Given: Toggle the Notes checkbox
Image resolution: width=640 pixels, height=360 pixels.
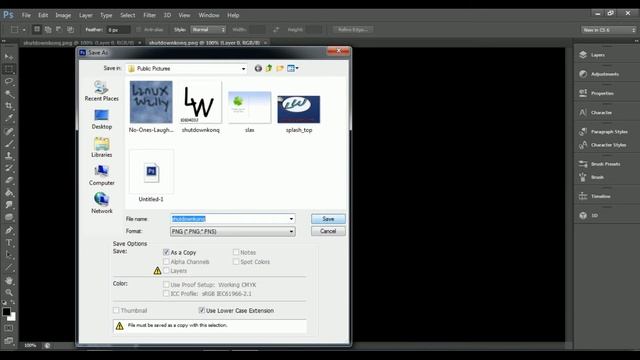Looking at the screenshot, I should 236,252.
